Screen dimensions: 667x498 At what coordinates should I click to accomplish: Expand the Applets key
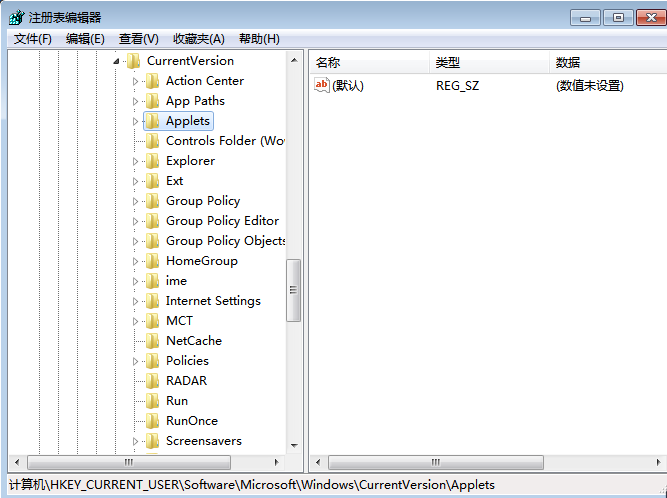pyautogui.click(x=135, y=121)
